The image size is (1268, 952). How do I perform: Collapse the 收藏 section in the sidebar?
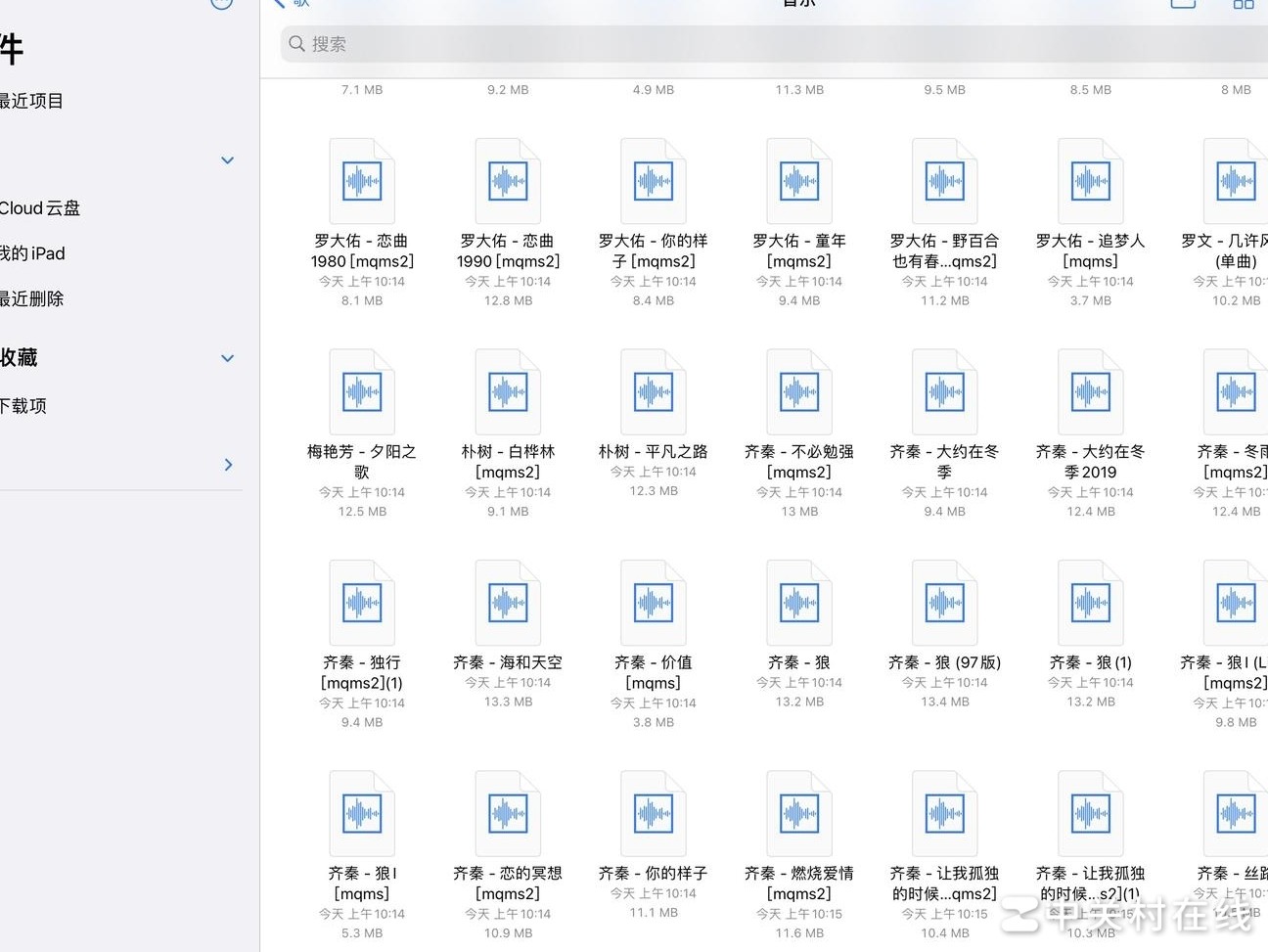coord(227,358)
